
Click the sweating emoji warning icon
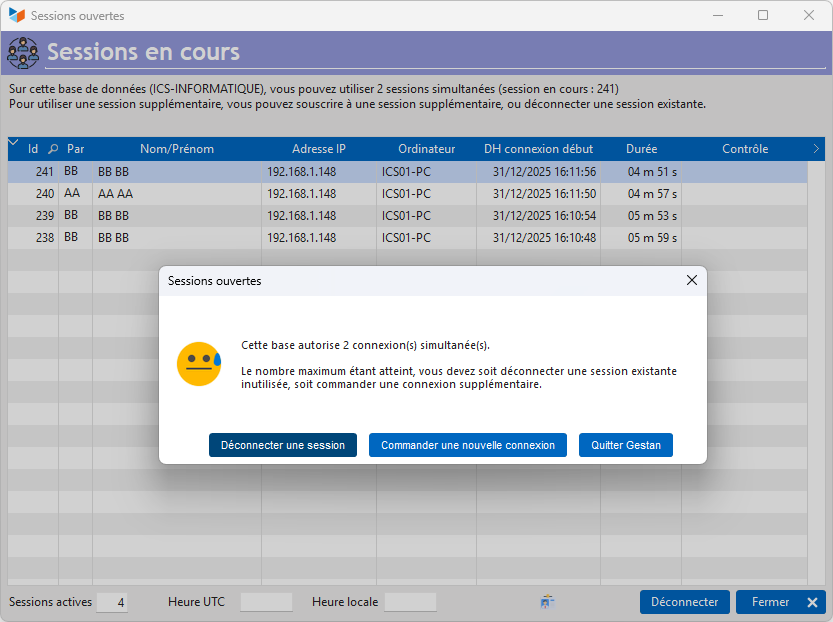click(198, 364)
